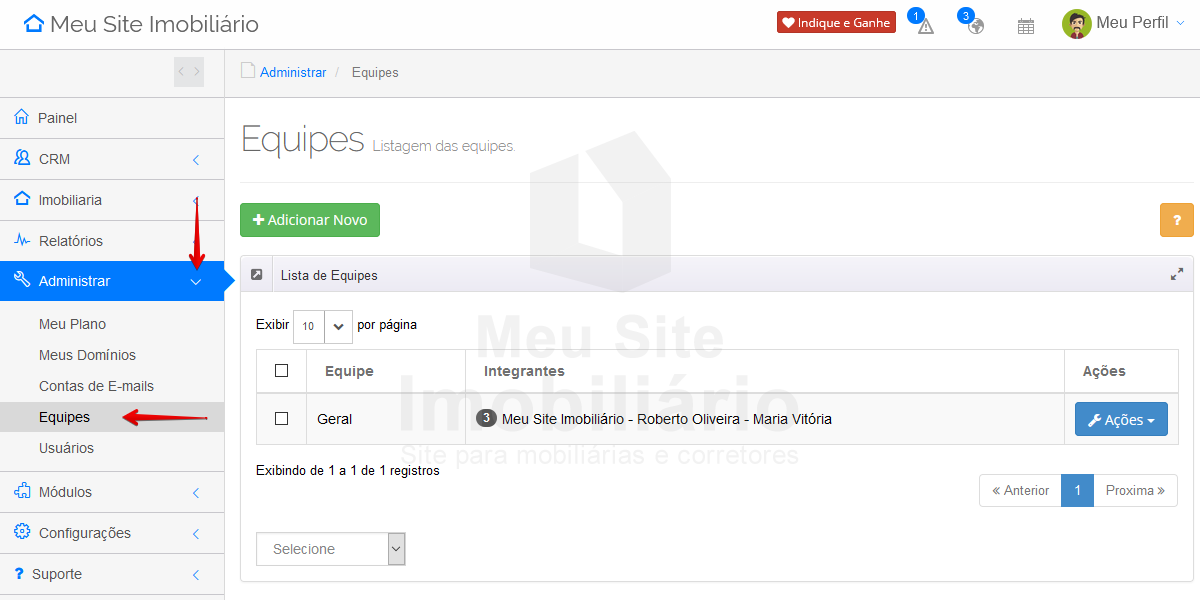The height and width of the screenshot is (600, 1200).
Task: Select Meus Domínios in the sidebar
Action: [87, 355]
